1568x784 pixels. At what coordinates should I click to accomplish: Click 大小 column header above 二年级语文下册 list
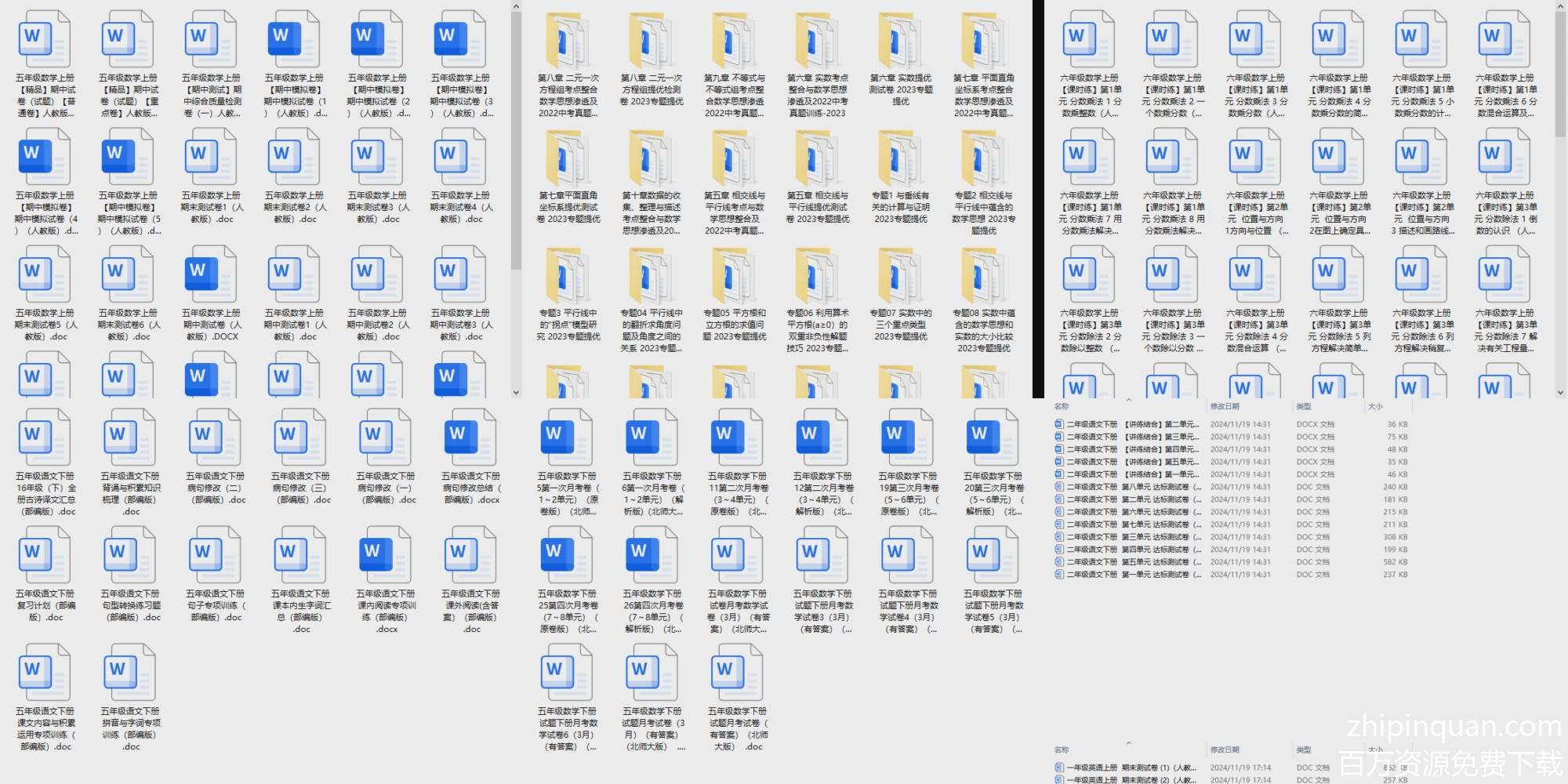click(x=1375, y=406)
